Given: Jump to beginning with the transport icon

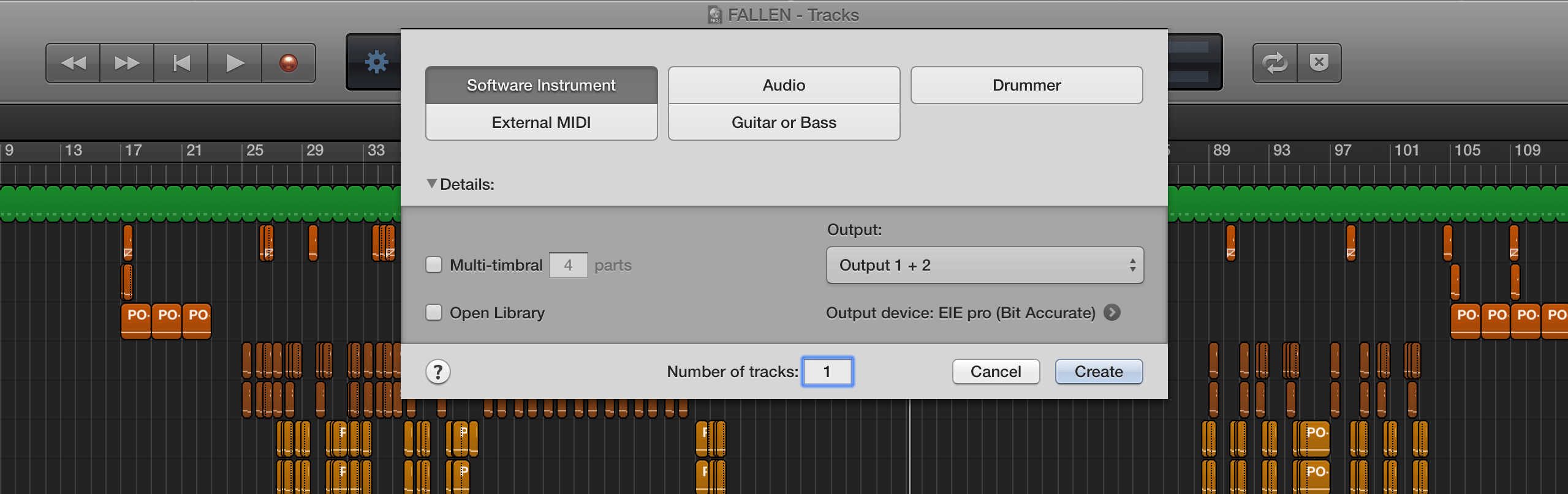Looking at the screenshot, I should (x=180, y=62).
